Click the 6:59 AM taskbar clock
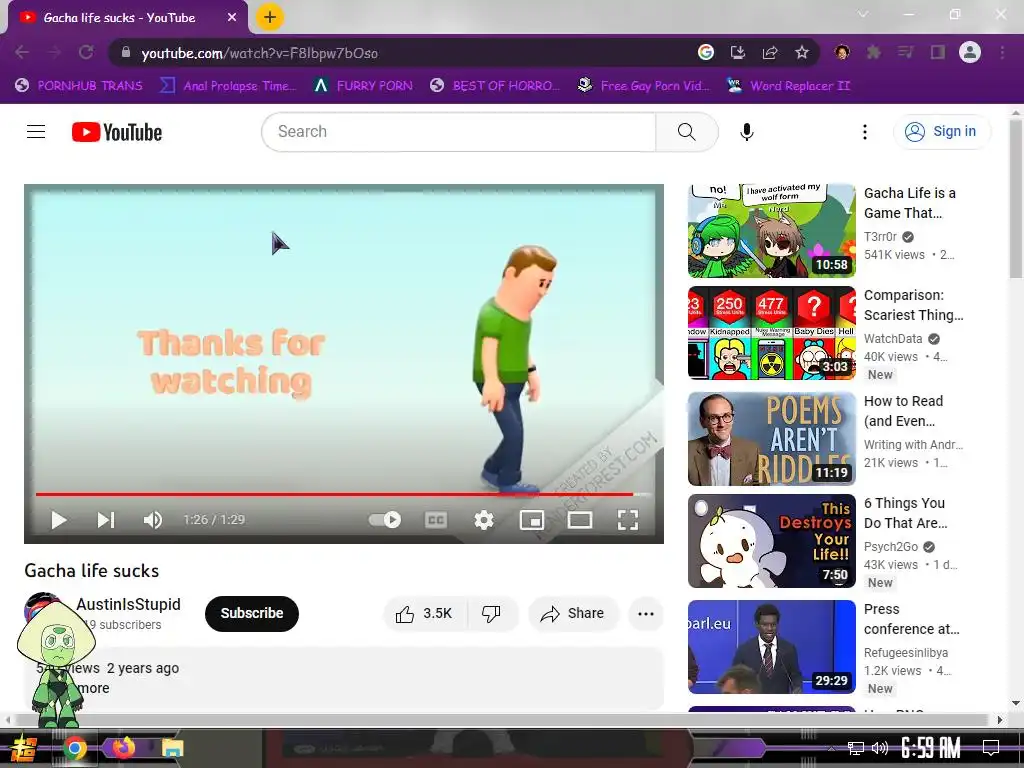Viewport: 1024px width, 768px height. tap(931, 748)
